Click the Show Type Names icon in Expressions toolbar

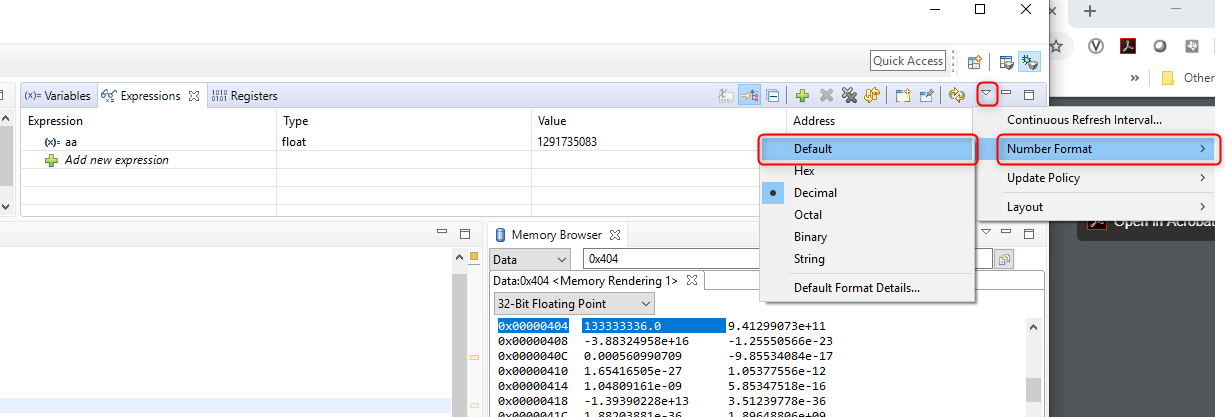[x=727, y=96]
